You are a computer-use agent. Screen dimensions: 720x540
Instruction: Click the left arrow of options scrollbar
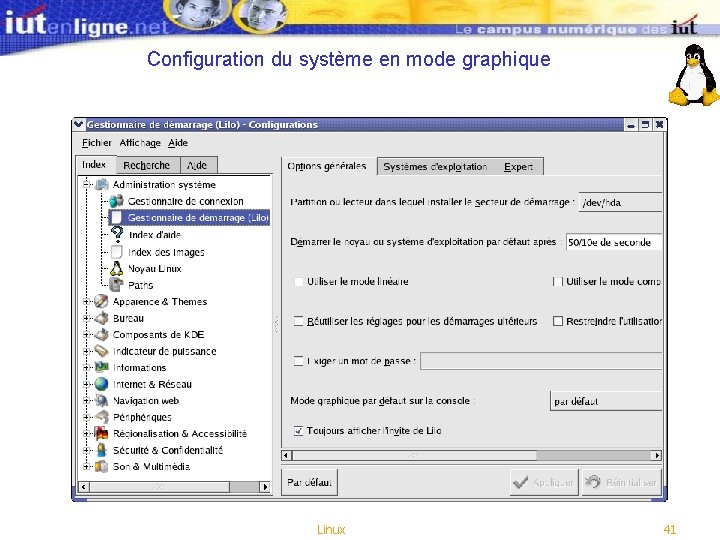(x=287, y=456)
